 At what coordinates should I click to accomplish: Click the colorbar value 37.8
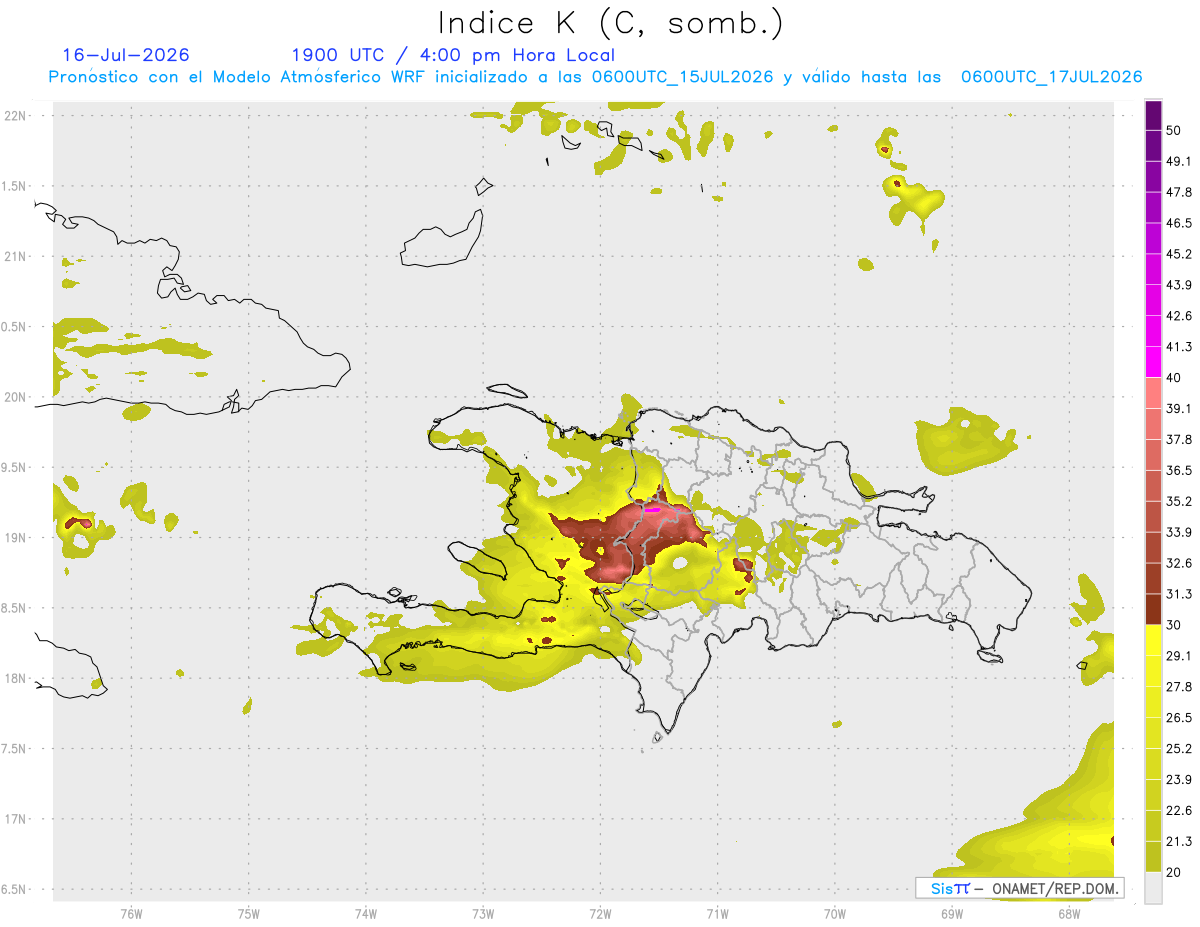click(1178, 439)
